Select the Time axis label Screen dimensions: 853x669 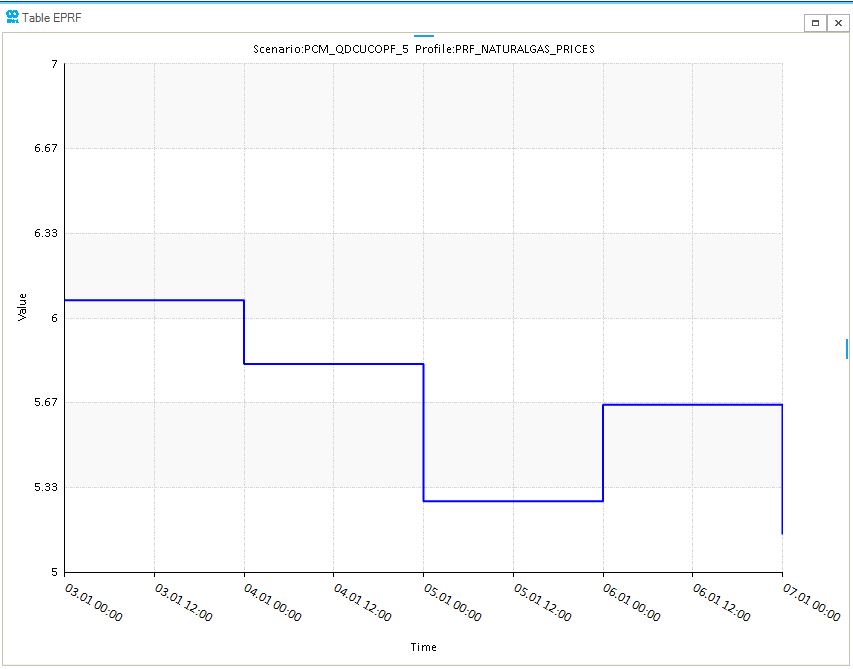[424, 647]
